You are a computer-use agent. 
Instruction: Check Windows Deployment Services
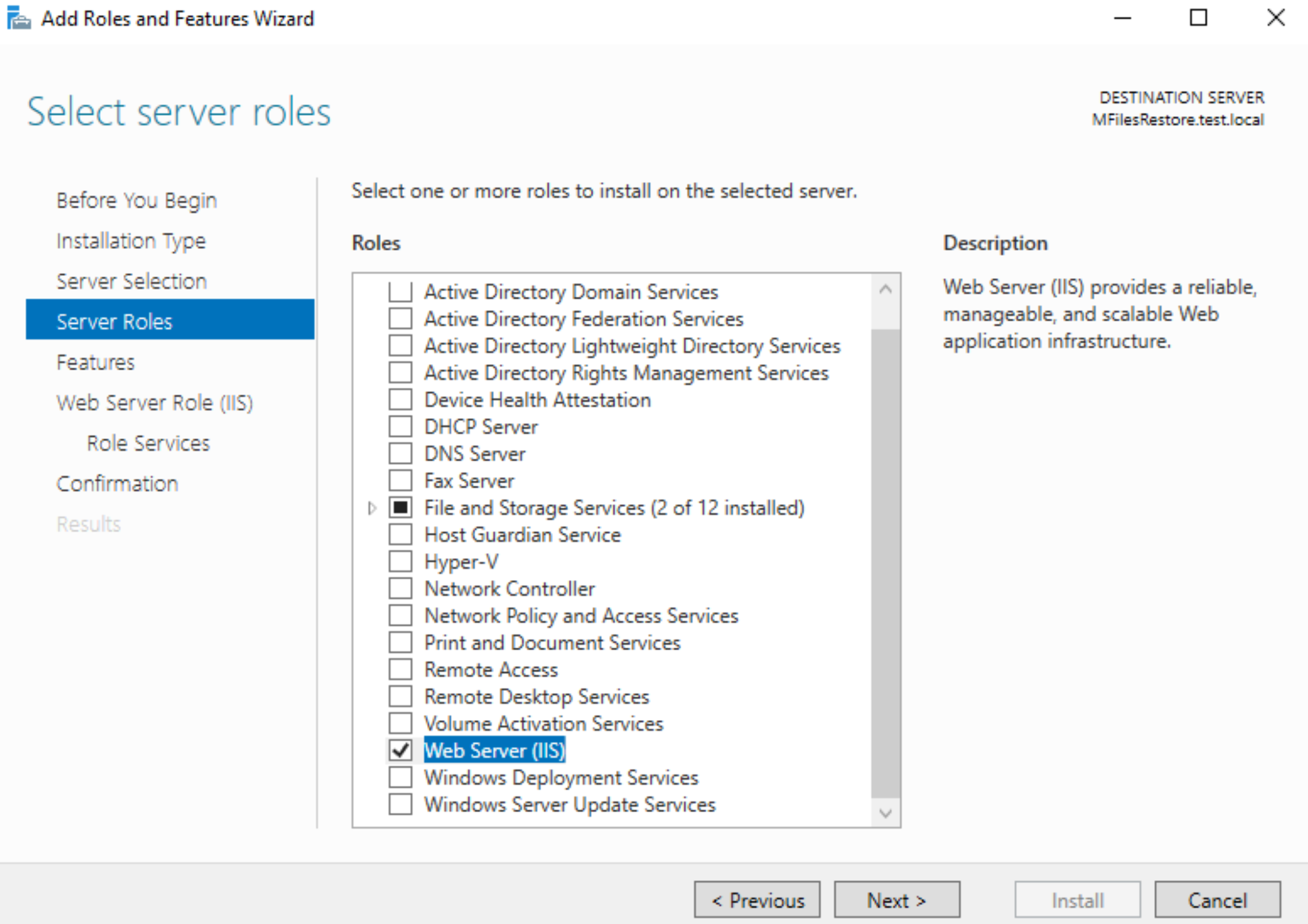[400, 778]
